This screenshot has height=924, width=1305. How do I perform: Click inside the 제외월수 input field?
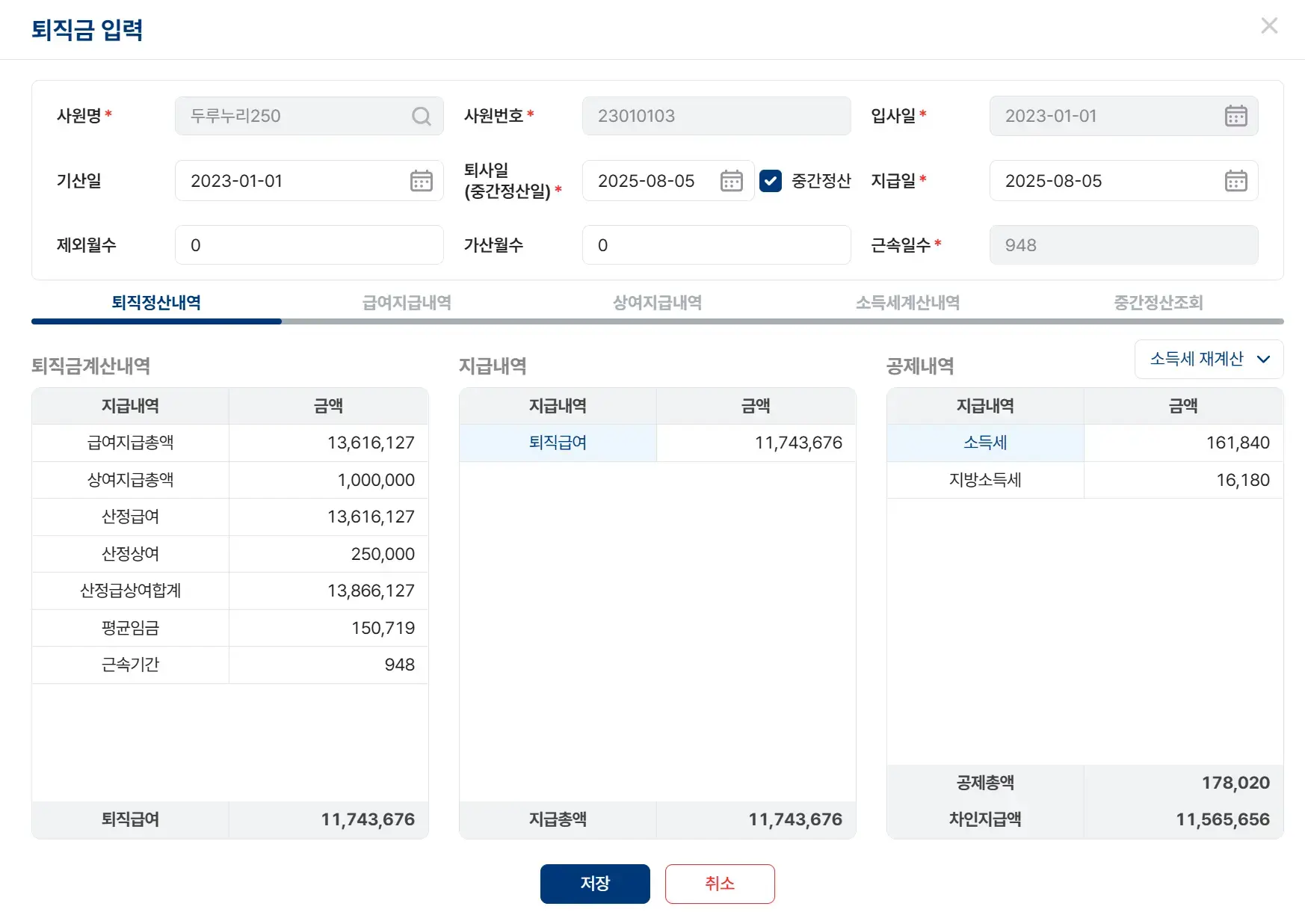pos(309,244)
